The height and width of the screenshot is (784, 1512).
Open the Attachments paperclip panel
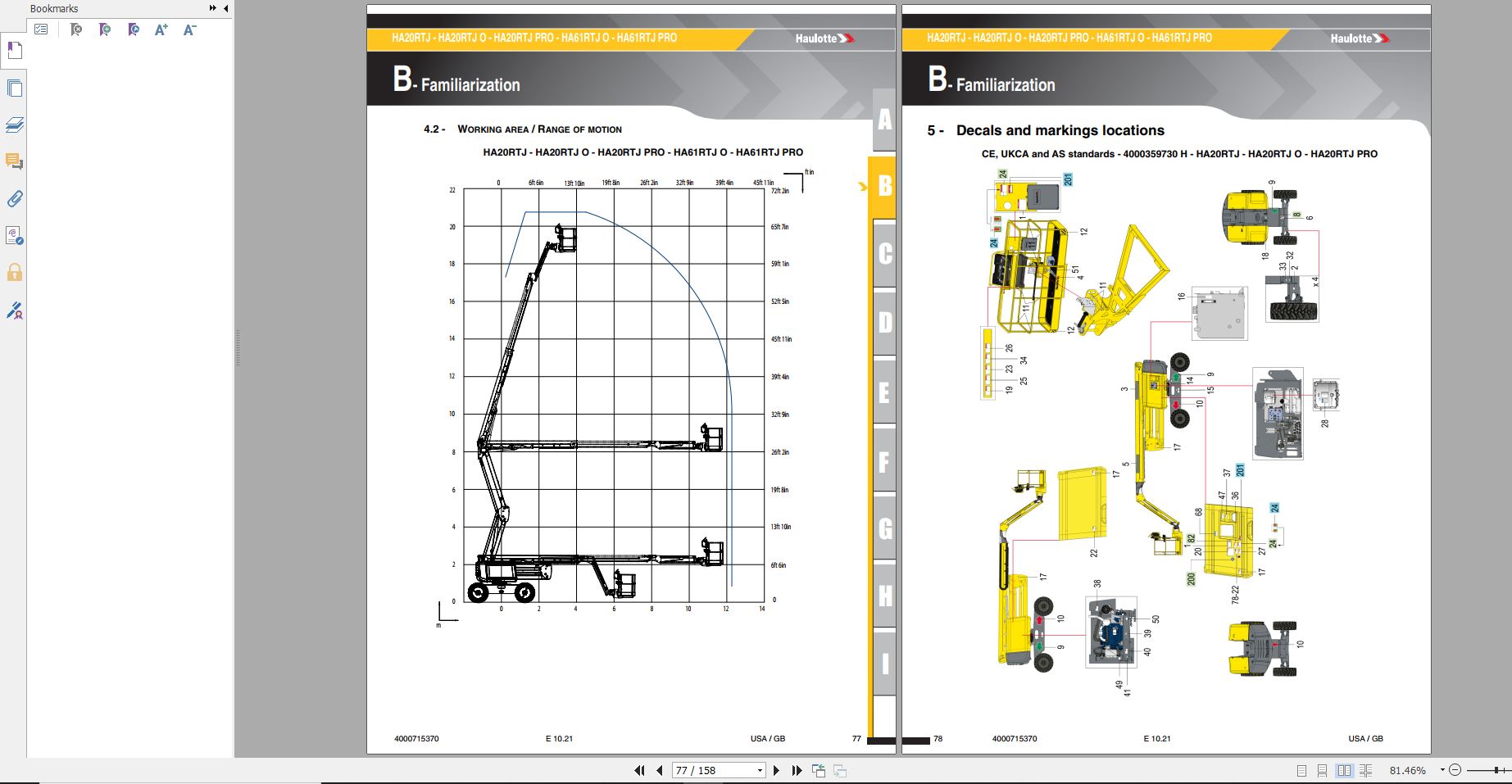[x=14, y=199]
